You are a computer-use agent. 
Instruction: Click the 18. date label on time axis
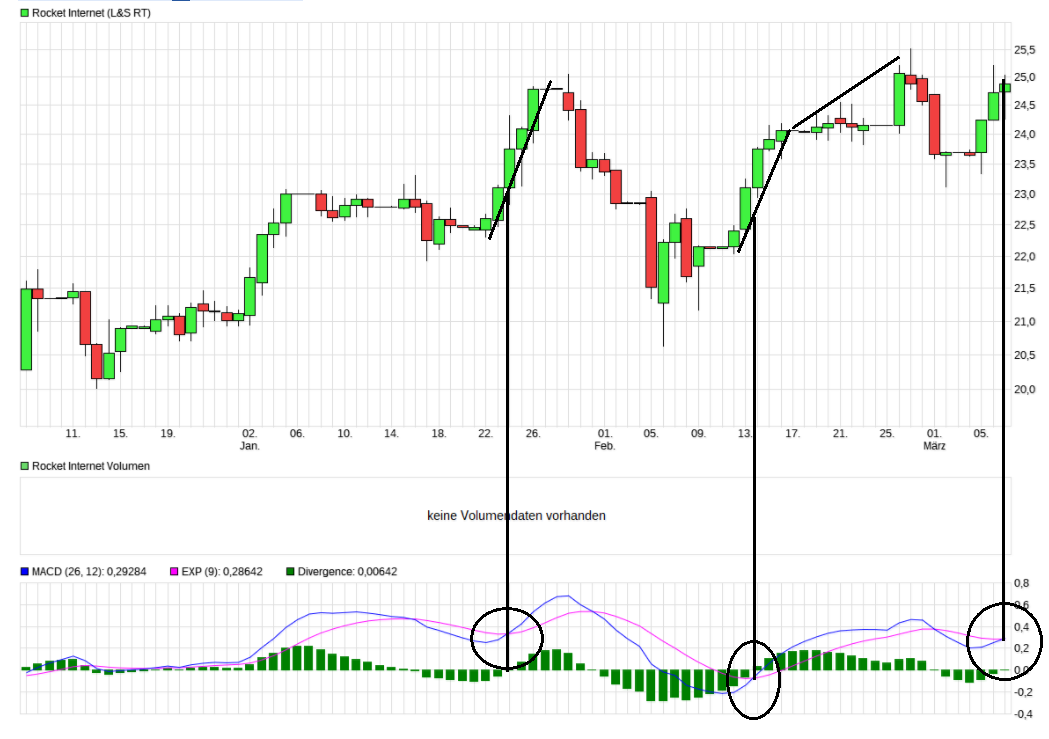[x=439, y=434]
